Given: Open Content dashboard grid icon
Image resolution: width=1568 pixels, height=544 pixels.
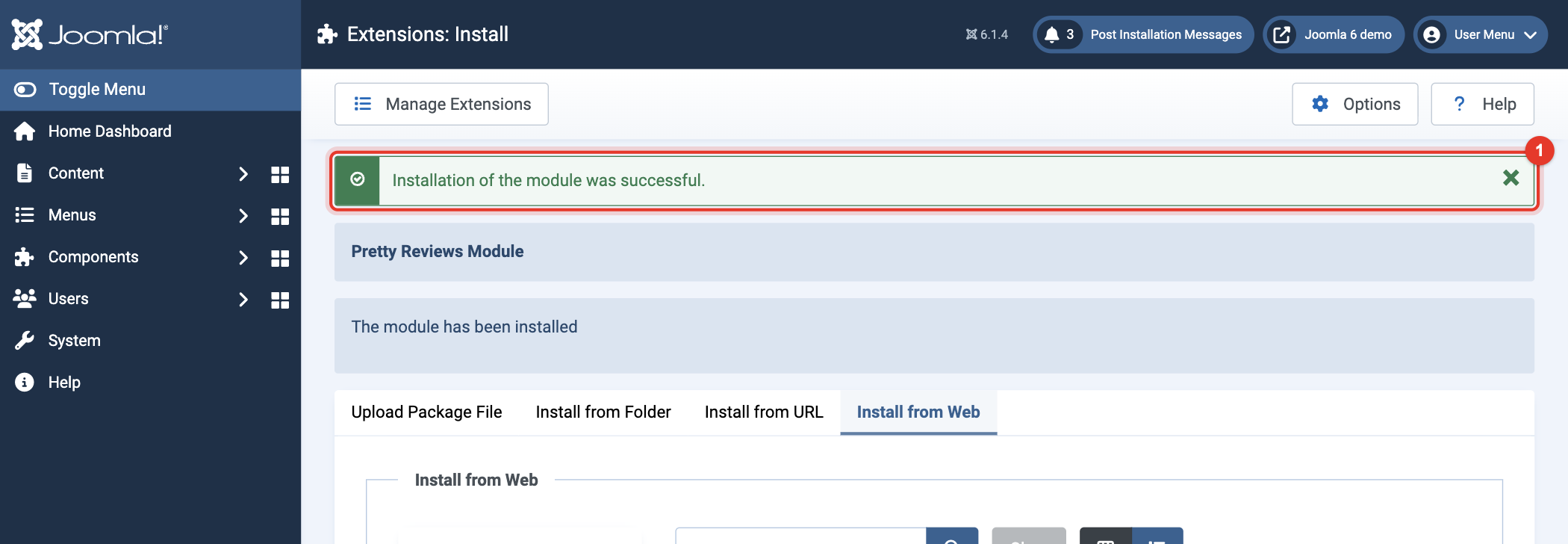Looking at the screenshot, I should [280, 174].
